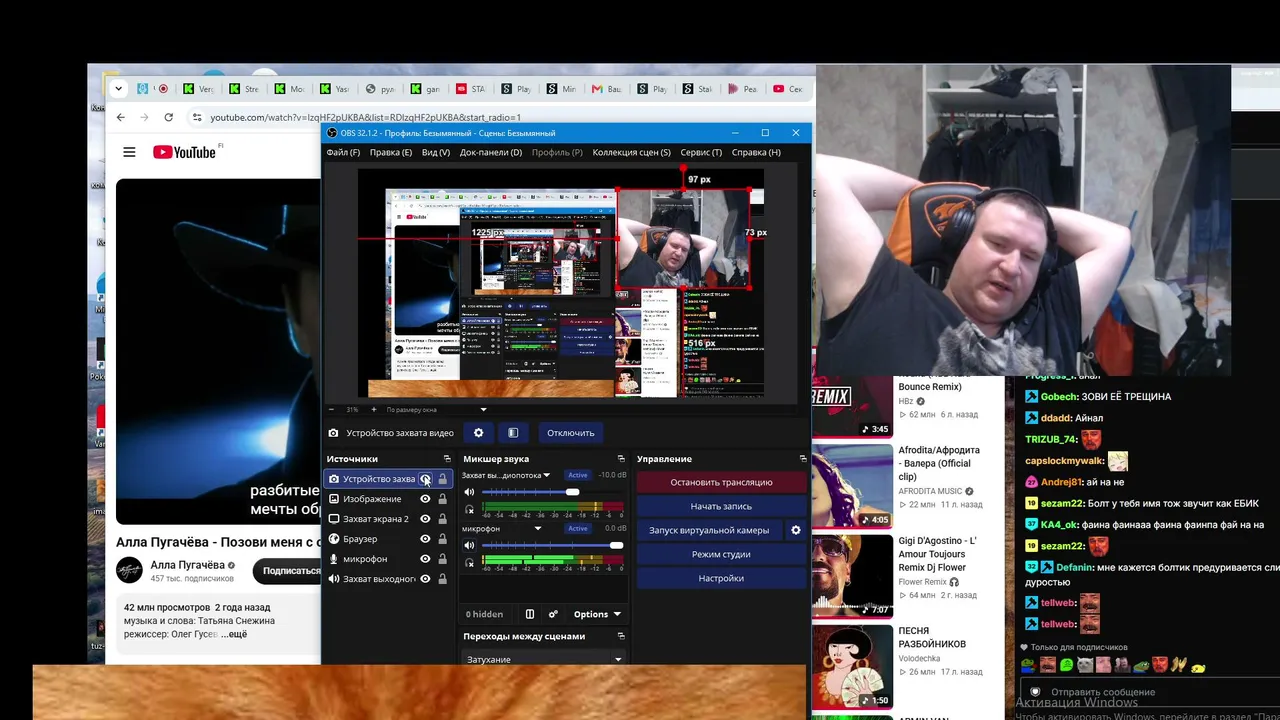Lock the Браузер source
Viewport: 1280px width, 720px height.
click(443, 539)
